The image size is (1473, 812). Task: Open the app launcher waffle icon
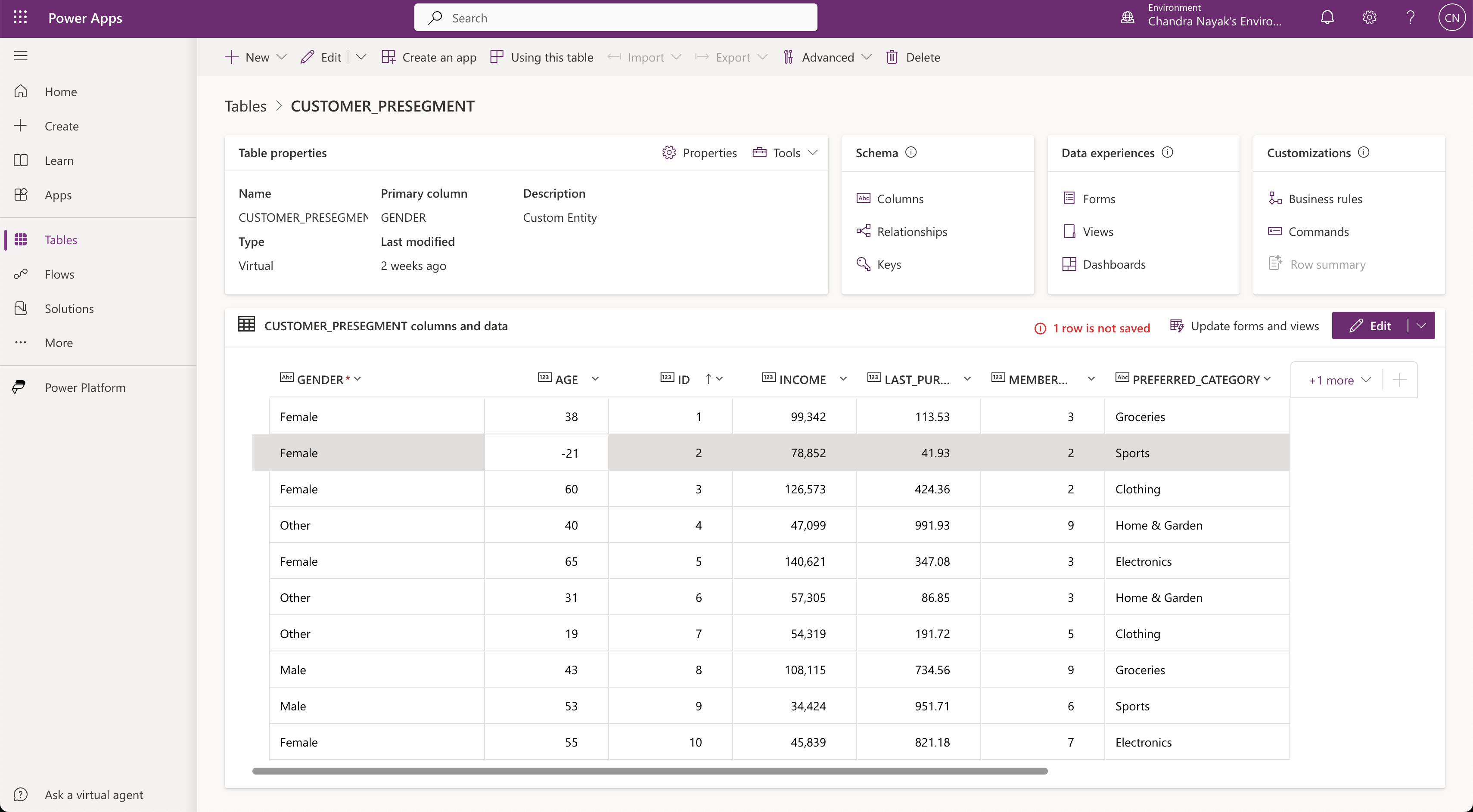coord(20,18)
